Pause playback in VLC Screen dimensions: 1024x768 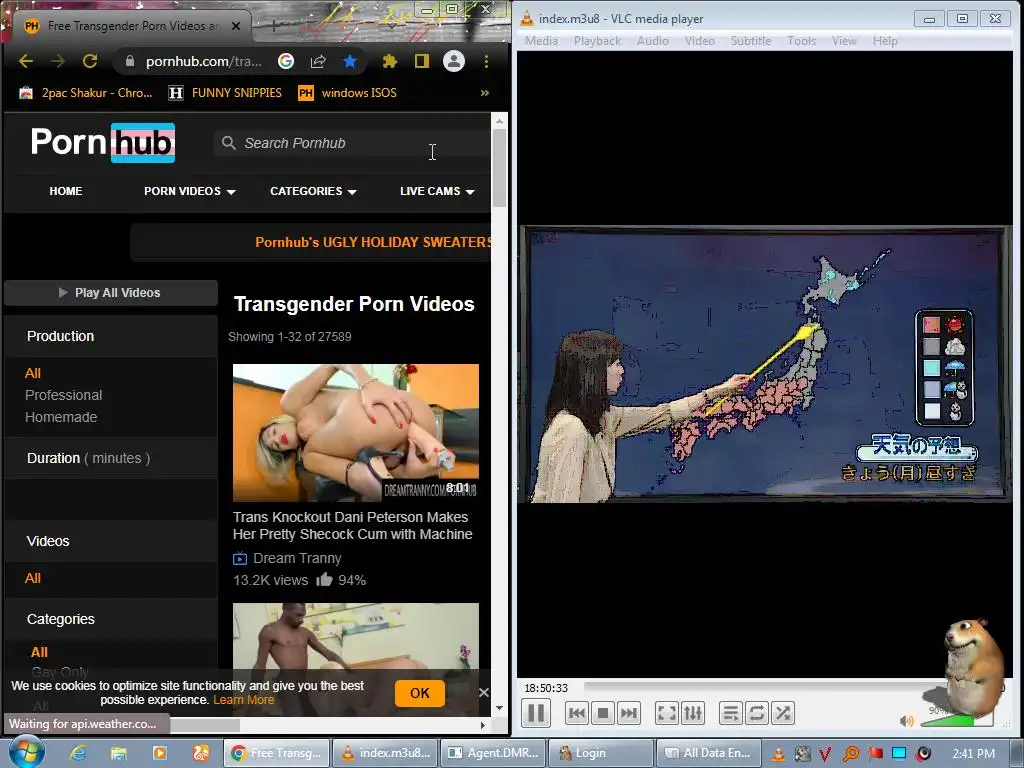click(536, 712)
